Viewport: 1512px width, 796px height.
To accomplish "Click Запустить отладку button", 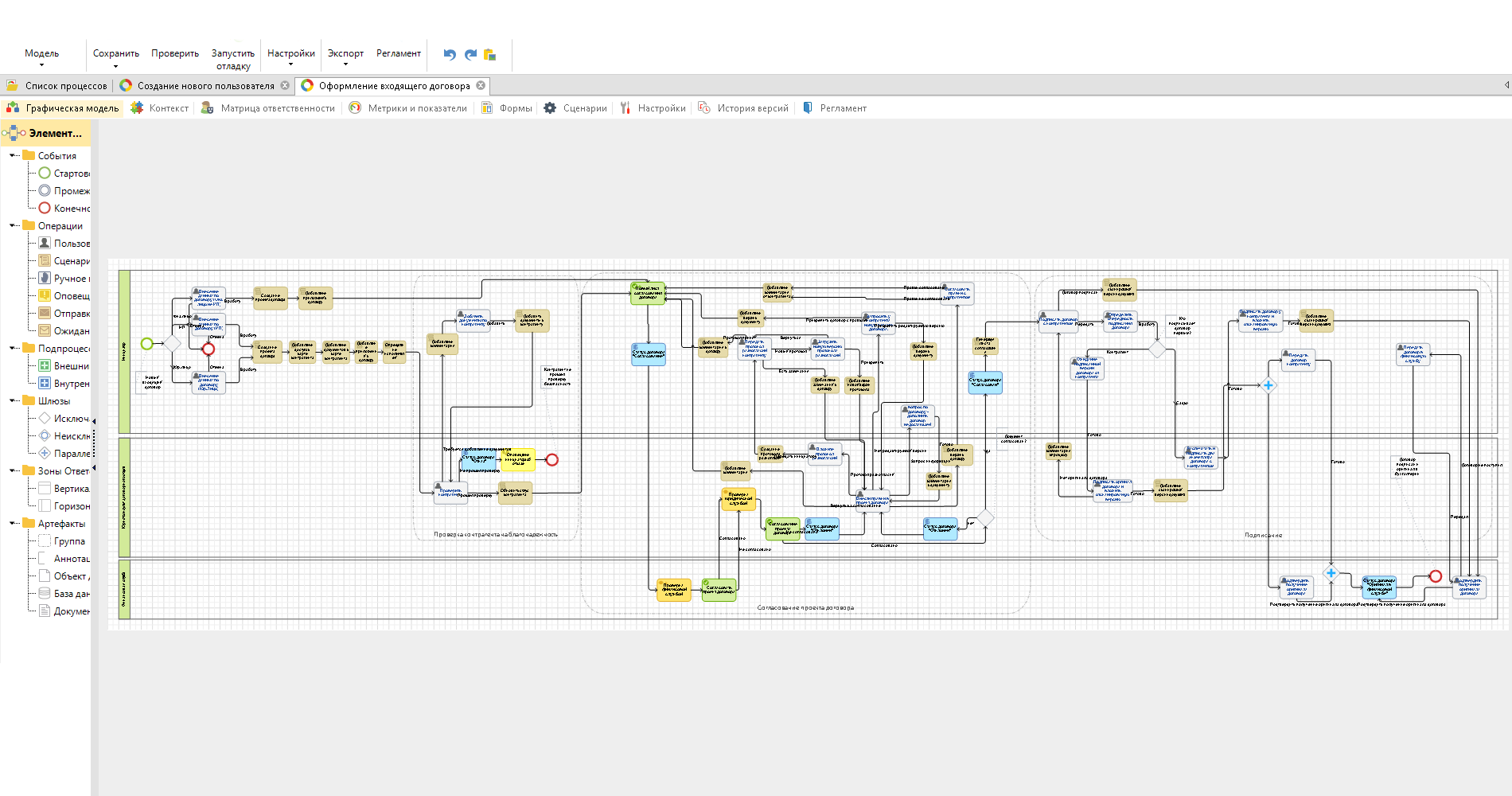I will (233, 59).
